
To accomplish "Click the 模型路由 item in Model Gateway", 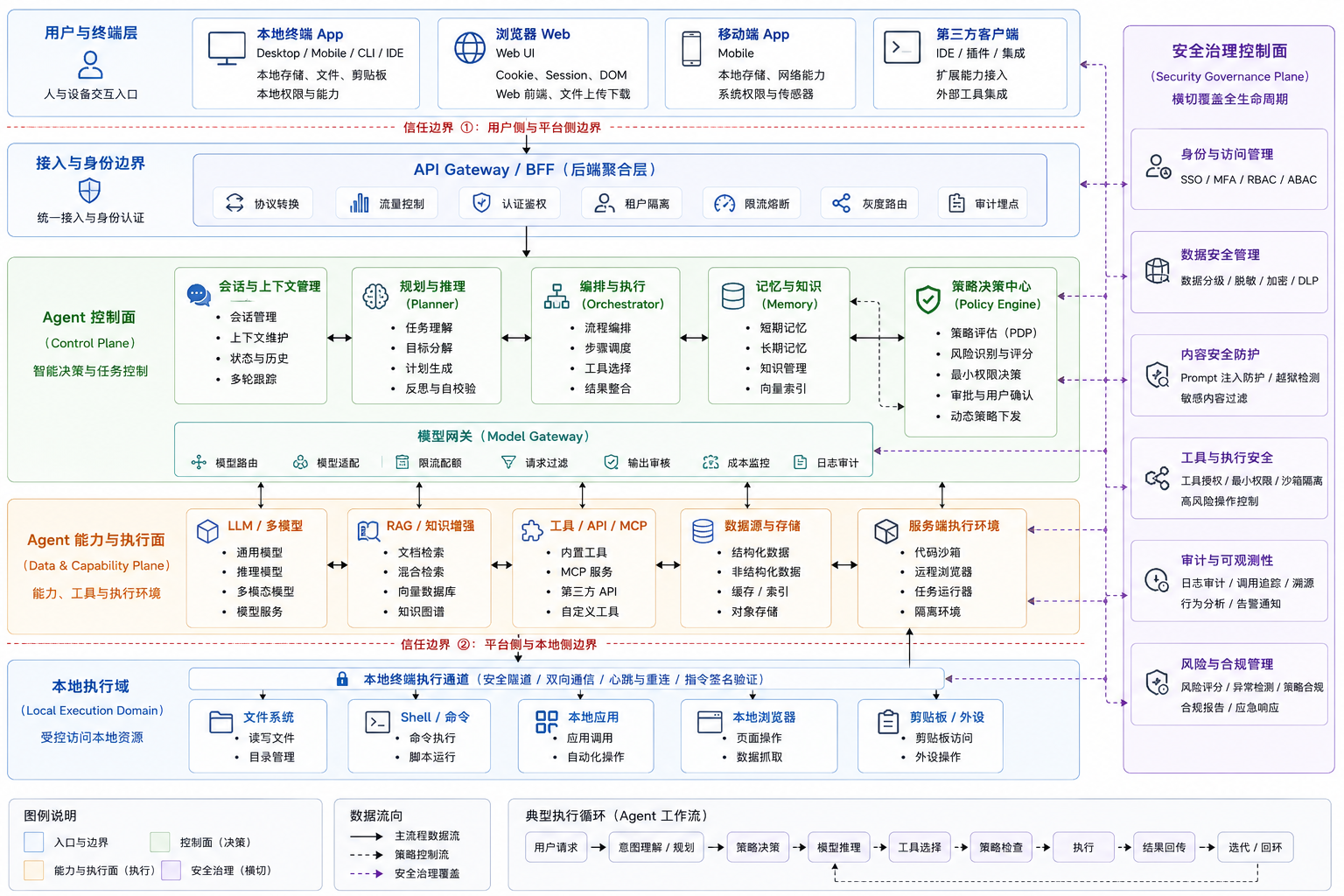I will click(x=225, y=462).
